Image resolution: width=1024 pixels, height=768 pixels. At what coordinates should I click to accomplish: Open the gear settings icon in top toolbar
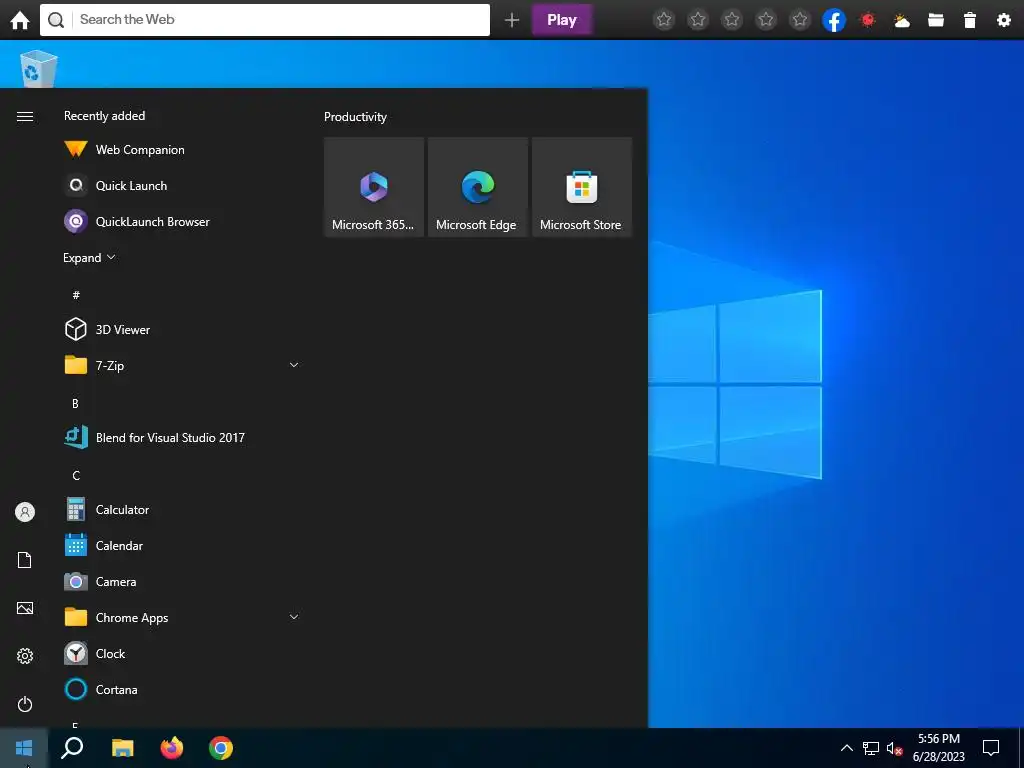click(x=1004, y=20)
